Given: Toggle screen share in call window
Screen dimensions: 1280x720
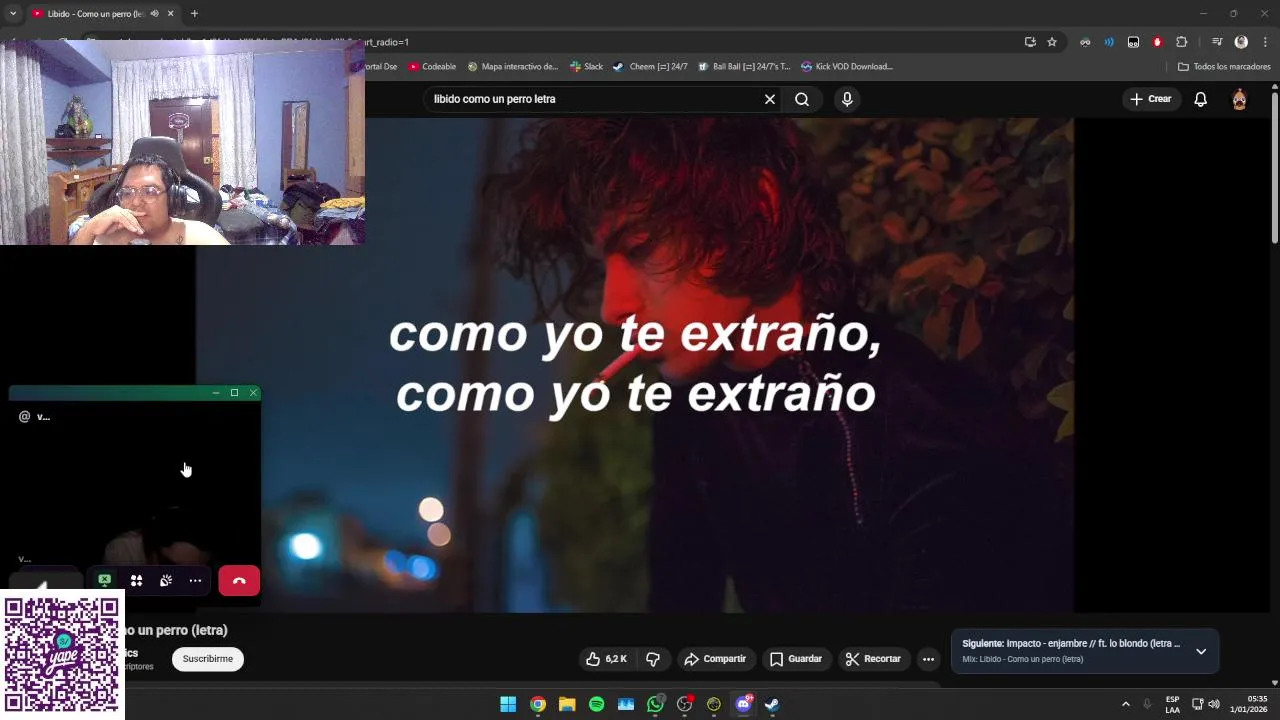Looking at the screenshot, I should click(104, 581).
